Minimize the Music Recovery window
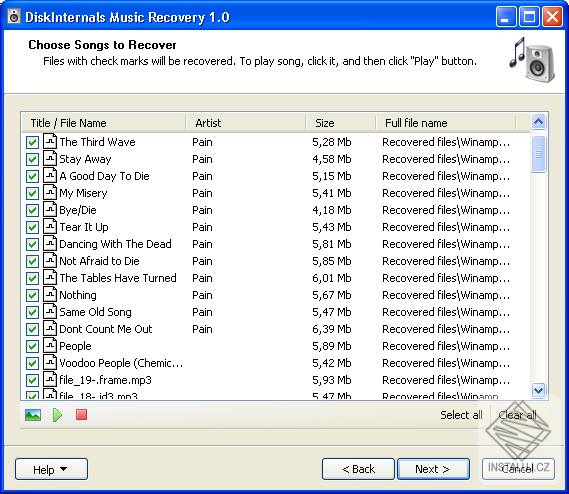Screen dimensions: 569x494 tap(506, 17)
